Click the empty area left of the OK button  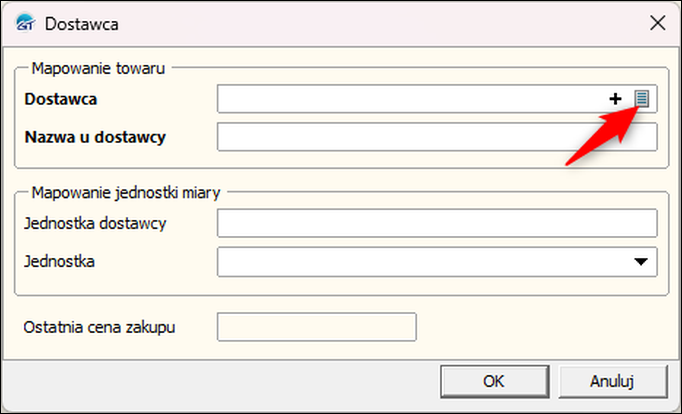[220, 381]
